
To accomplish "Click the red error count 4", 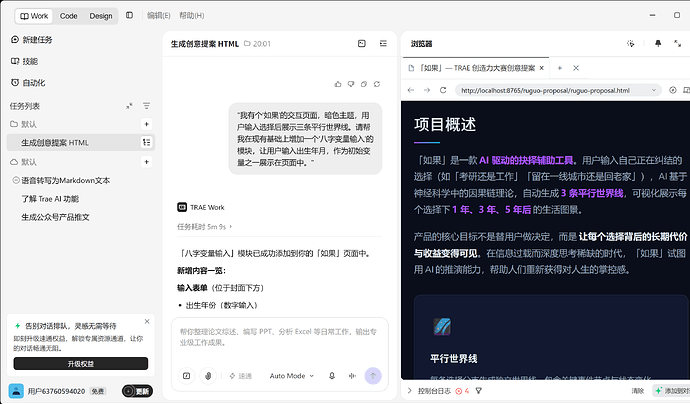I will tap(462, 391).
